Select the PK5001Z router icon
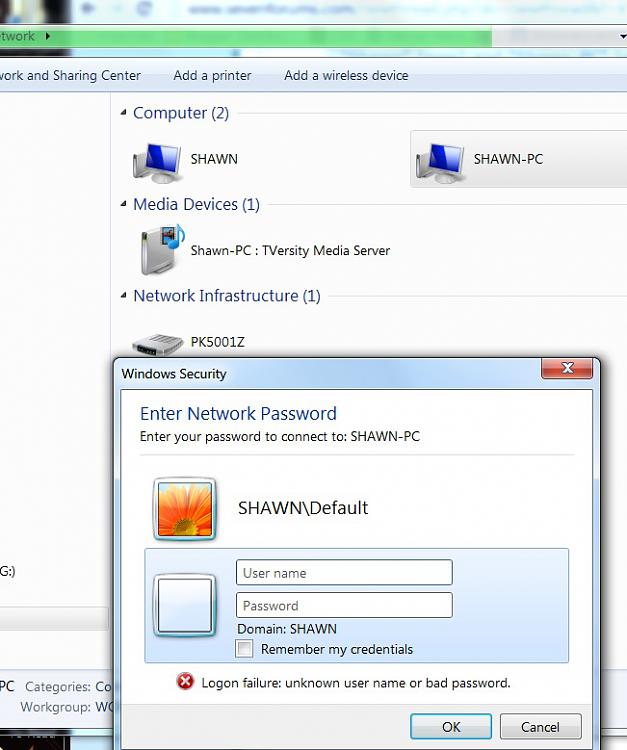Viewport: 627px width, 750px height. 158,344
